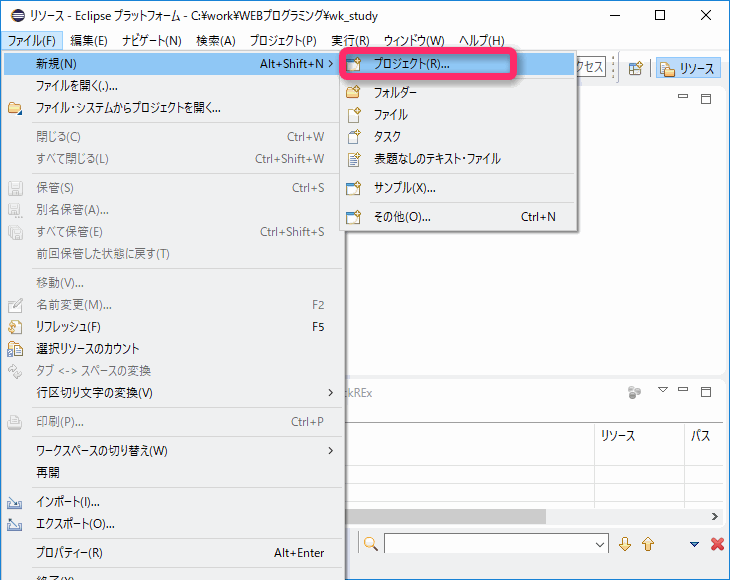Click the open-project folder icon in the file menu

point(15,108)
